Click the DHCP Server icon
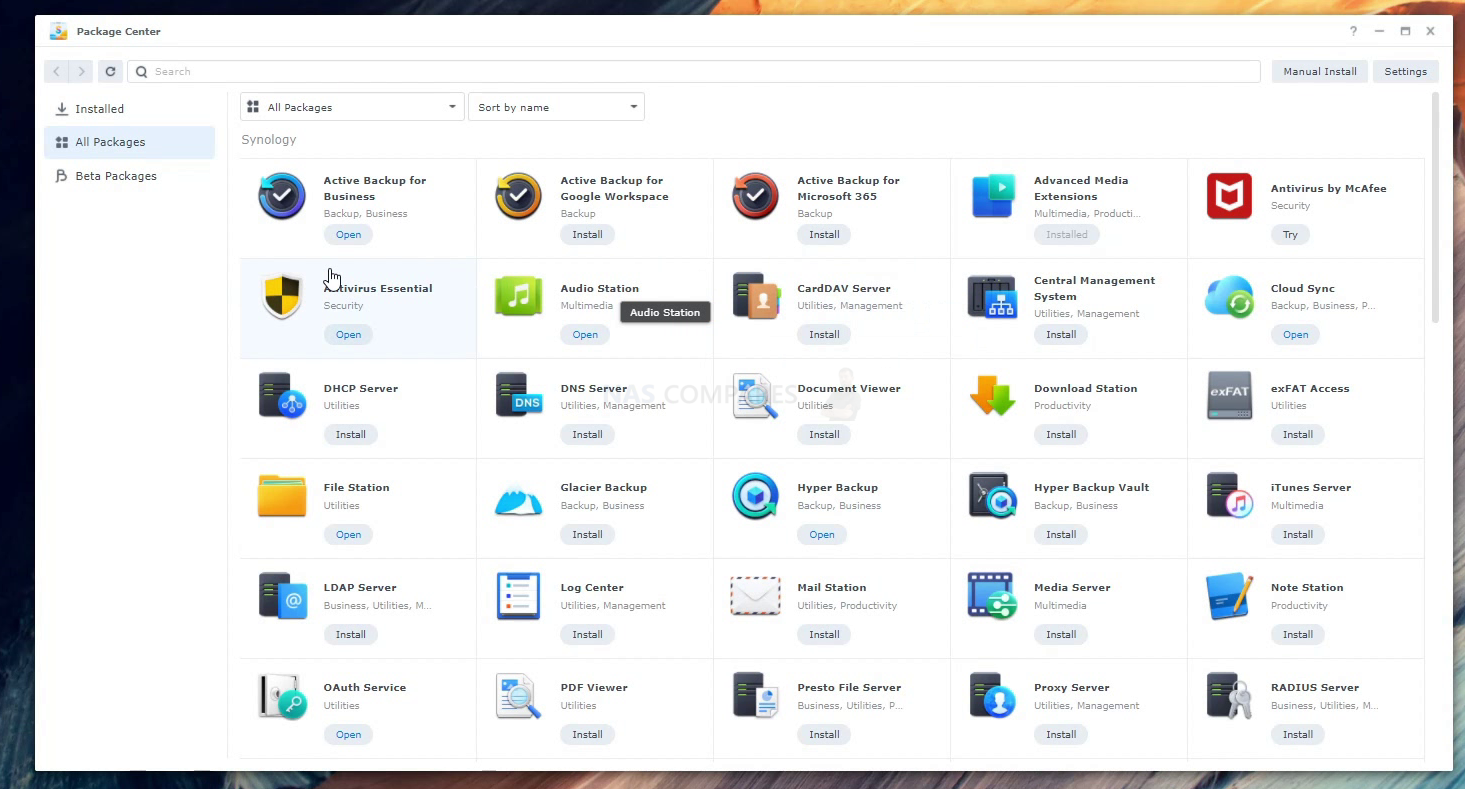The height and width of the screenshot is (789, 1465). click(282, 396)
